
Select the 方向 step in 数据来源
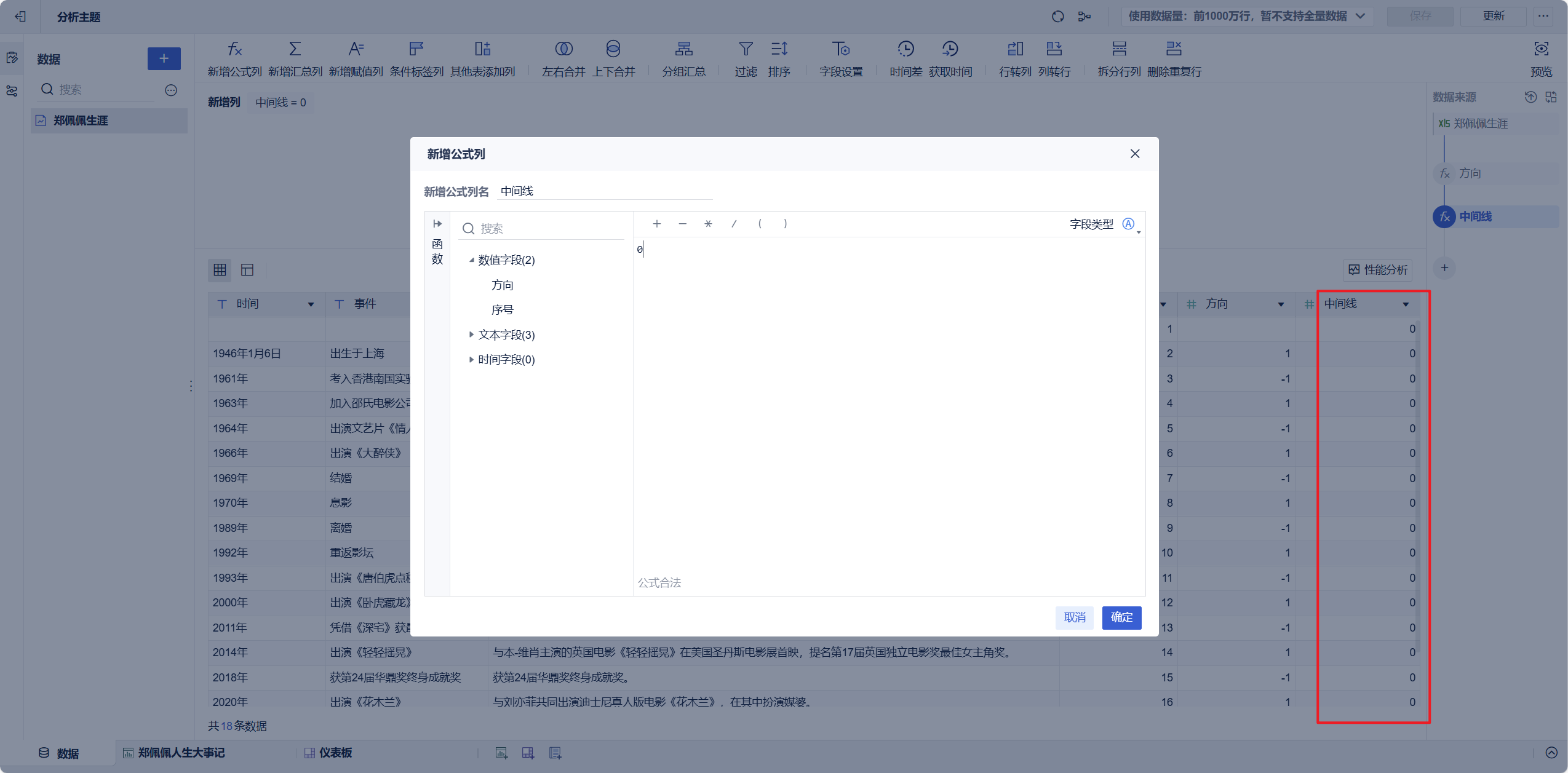pyautogui.click(x=1496, y=173)
